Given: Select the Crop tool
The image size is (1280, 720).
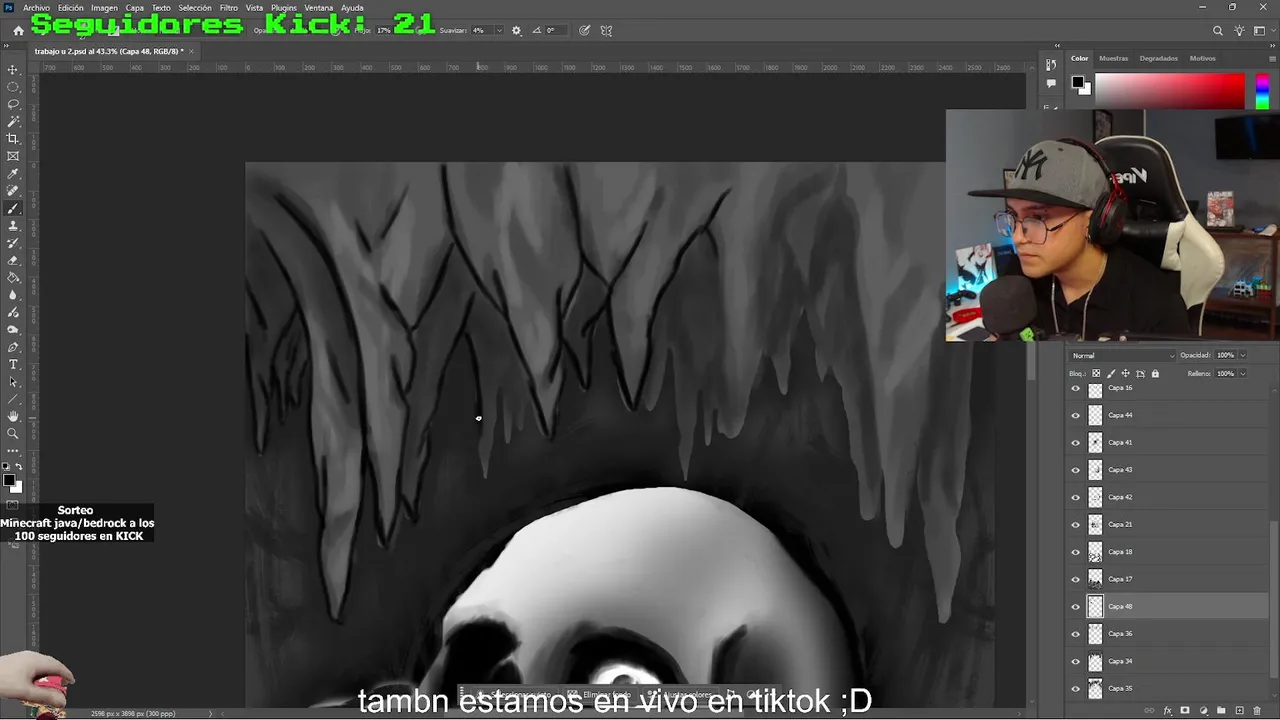Looking at the screenshot, I should click(13, 139).
